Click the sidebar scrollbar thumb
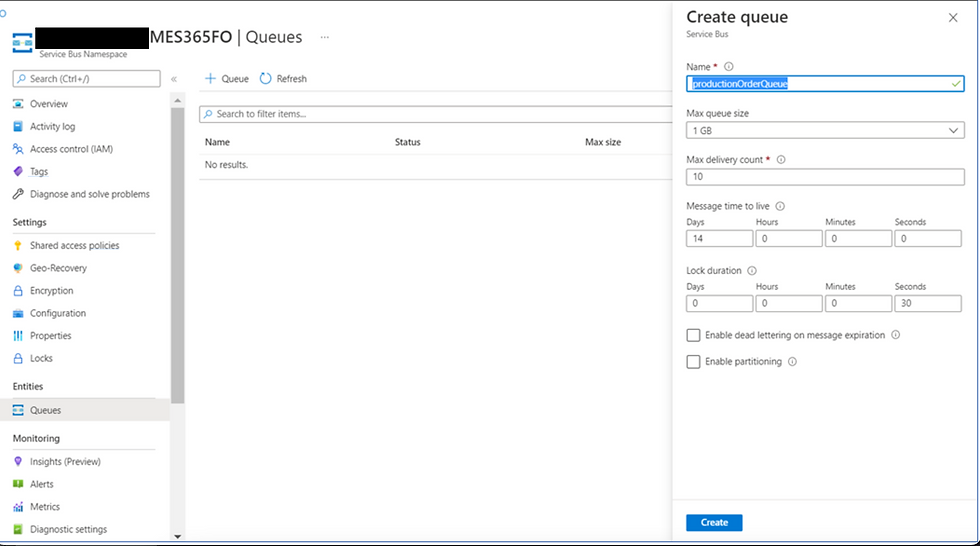This screenshot has height=546, width=980. click(178, 255)
